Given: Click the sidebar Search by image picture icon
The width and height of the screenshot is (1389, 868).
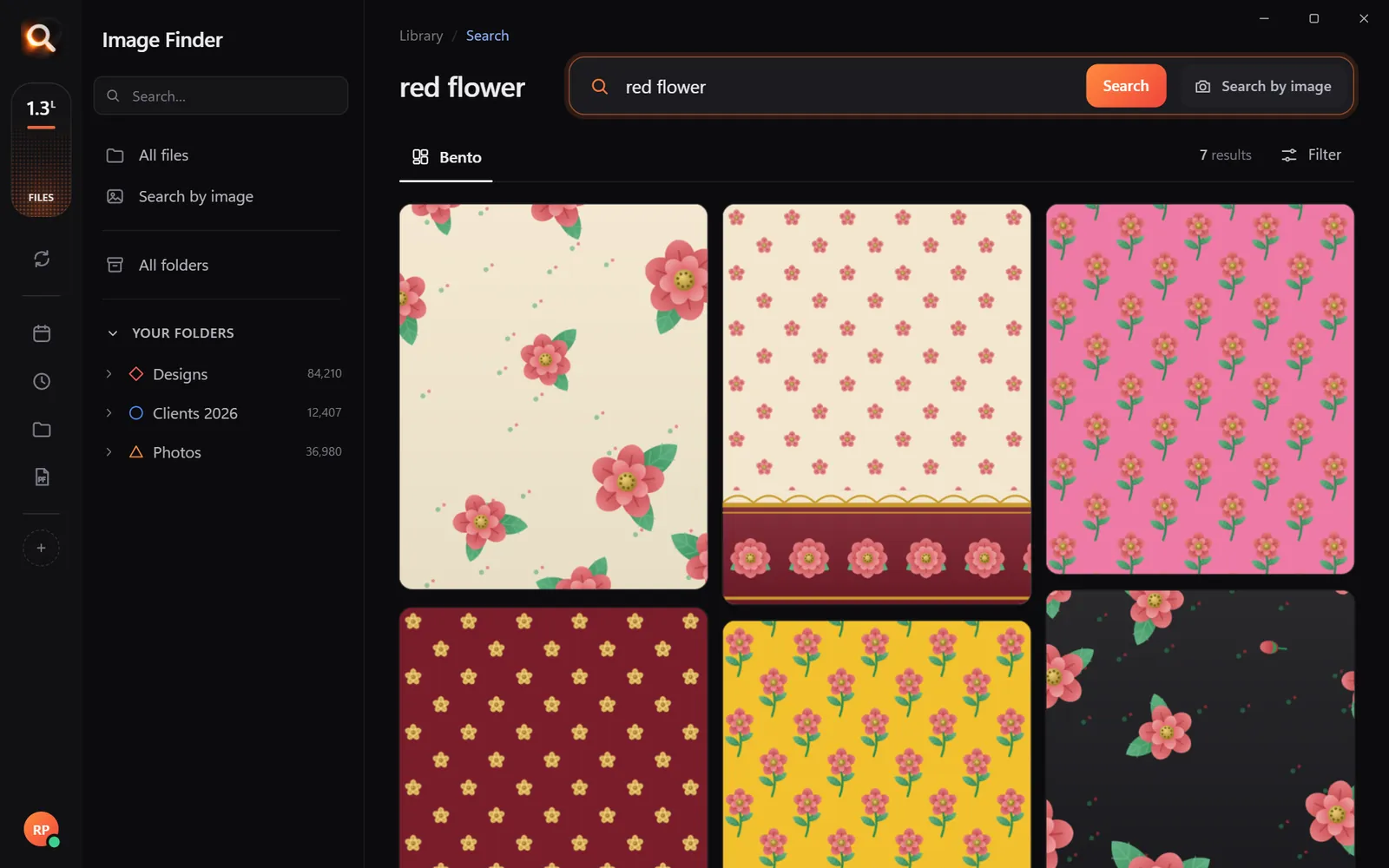Looking at the screenshot, I should [115, 196].
